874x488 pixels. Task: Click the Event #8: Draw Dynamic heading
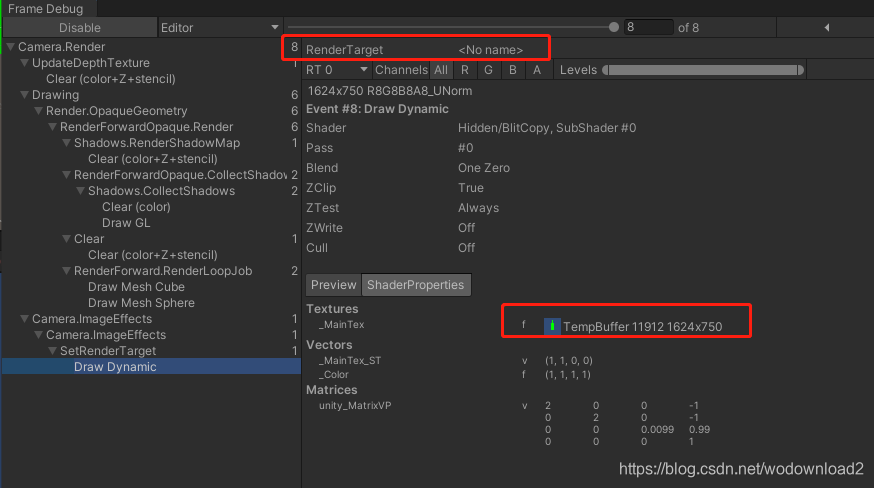(x=377, y=109)
